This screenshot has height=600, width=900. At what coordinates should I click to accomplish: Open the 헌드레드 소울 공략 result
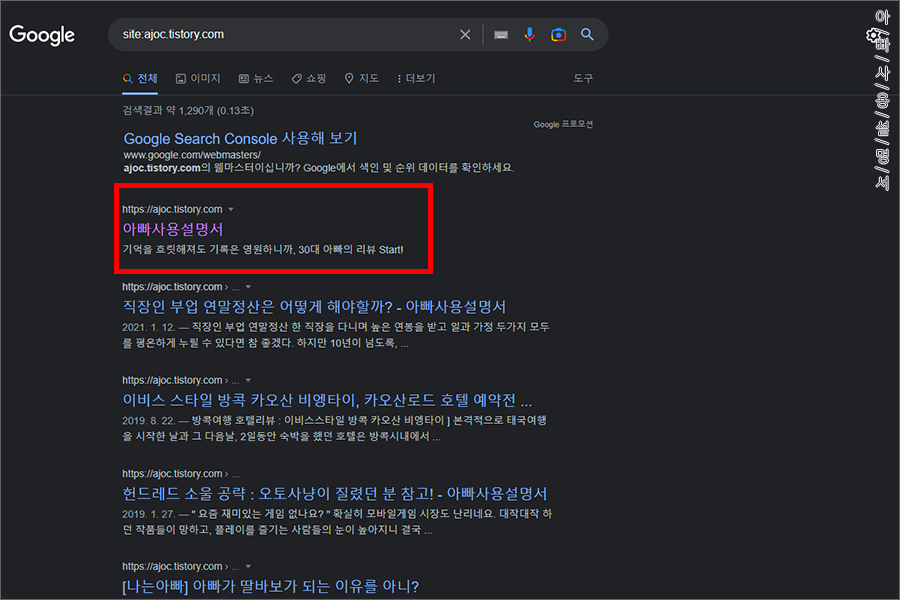click(x=335, y=494)
